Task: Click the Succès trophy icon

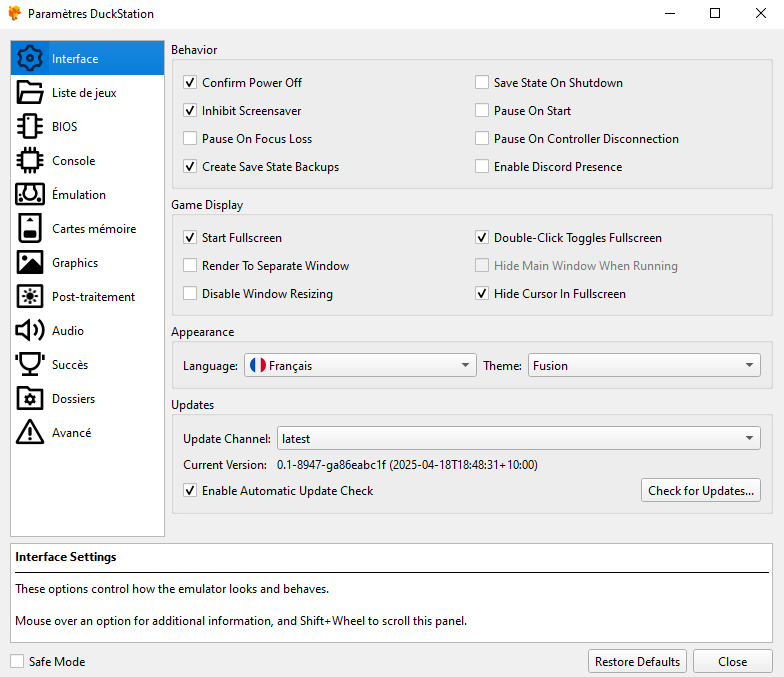Action: [x=30, y=364]
